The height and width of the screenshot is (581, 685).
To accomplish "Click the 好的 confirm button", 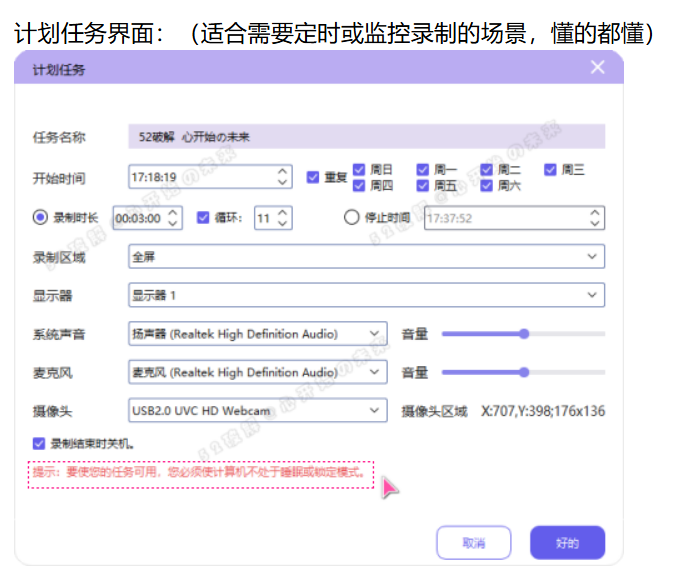I will [x=567, y=543].
